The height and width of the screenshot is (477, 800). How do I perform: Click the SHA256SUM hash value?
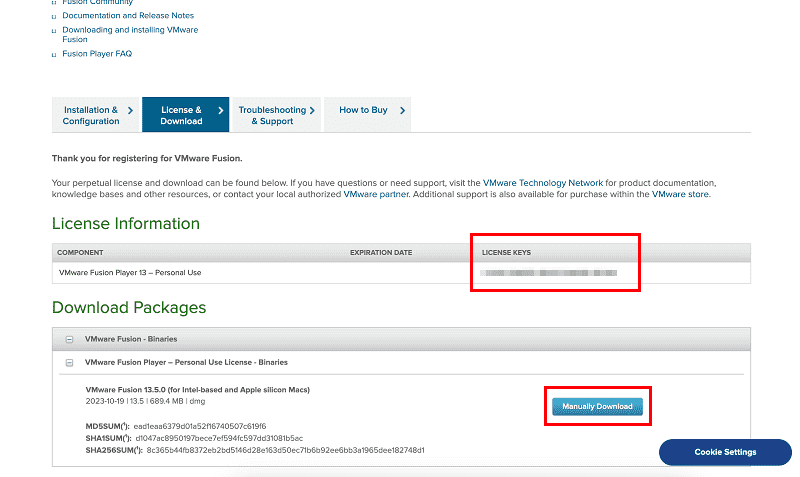285,450
